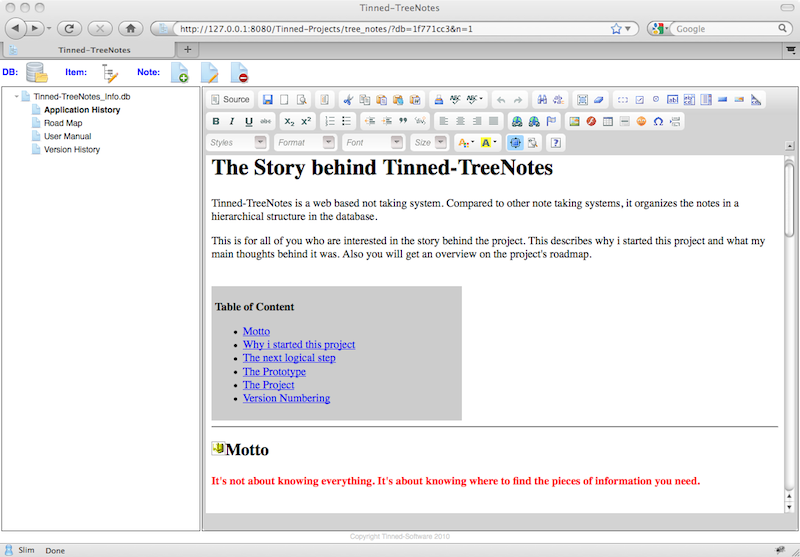Insert a table using the table icon
This screenshot has height=557, width=800.
click(608, 121)
